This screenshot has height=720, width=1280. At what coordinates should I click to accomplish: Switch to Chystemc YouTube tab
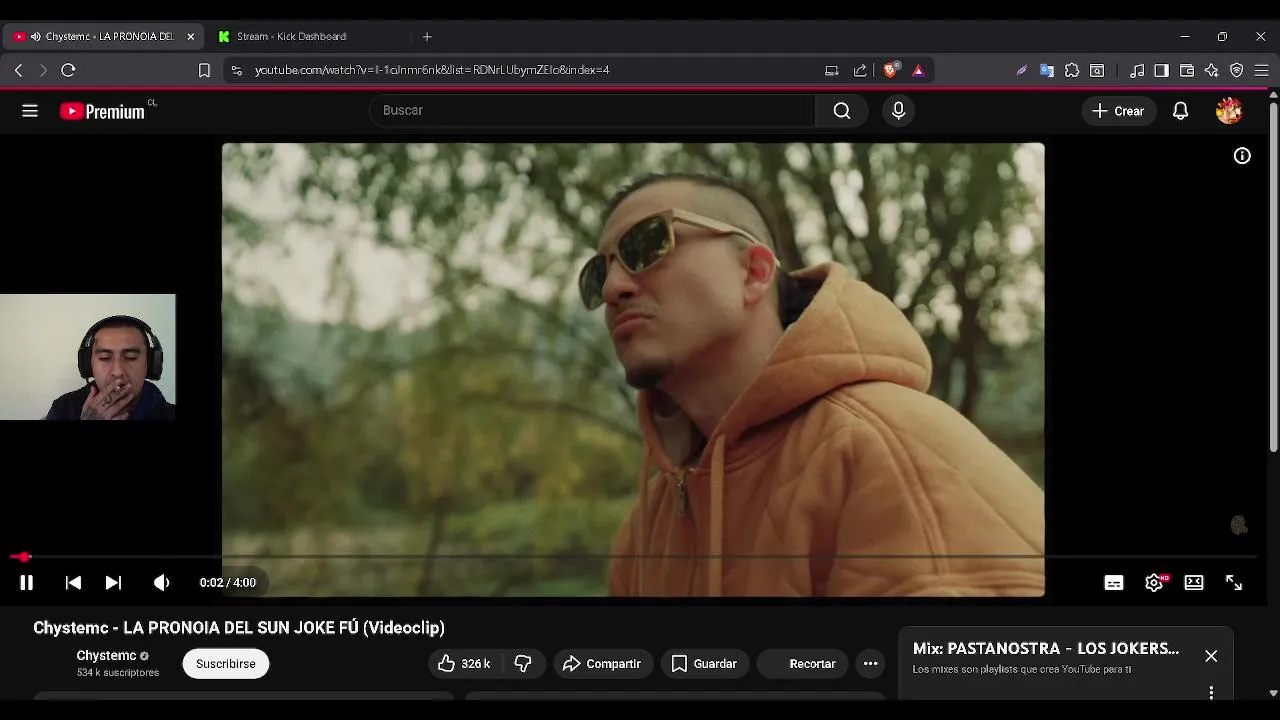click(102, 36)
